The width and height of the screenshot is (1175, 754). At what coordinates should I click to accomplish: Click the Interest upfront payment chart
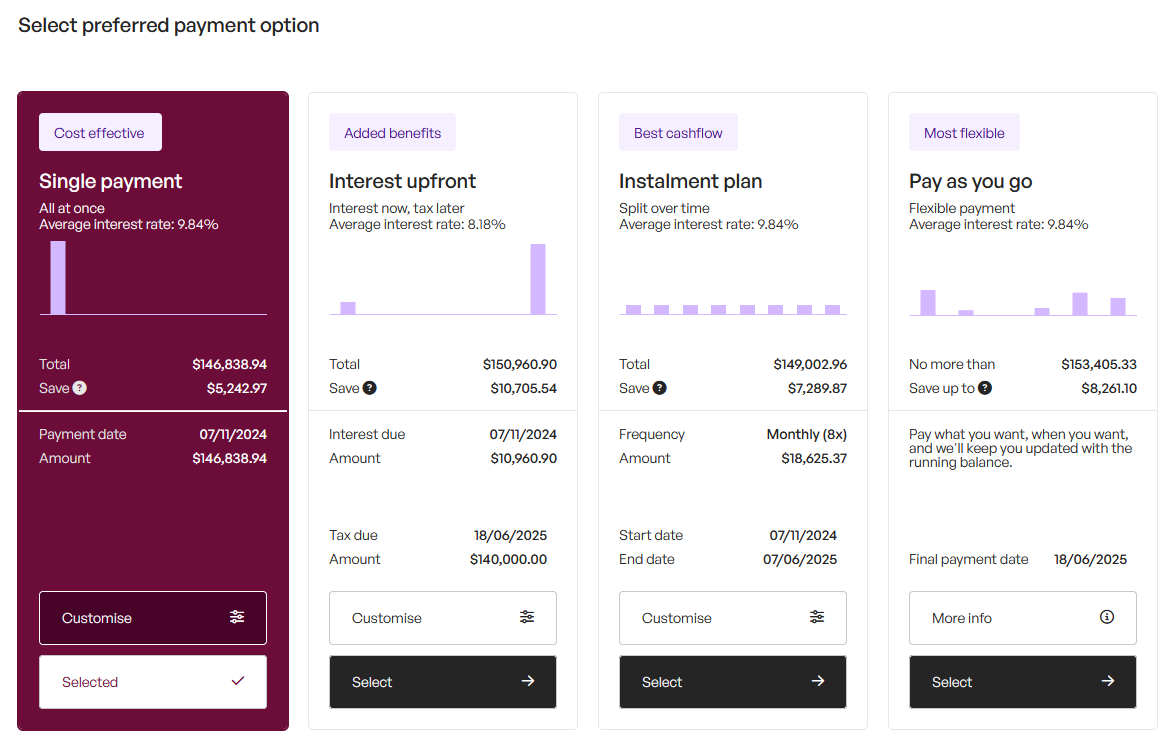pyautogui.click(x=443, y=280)
